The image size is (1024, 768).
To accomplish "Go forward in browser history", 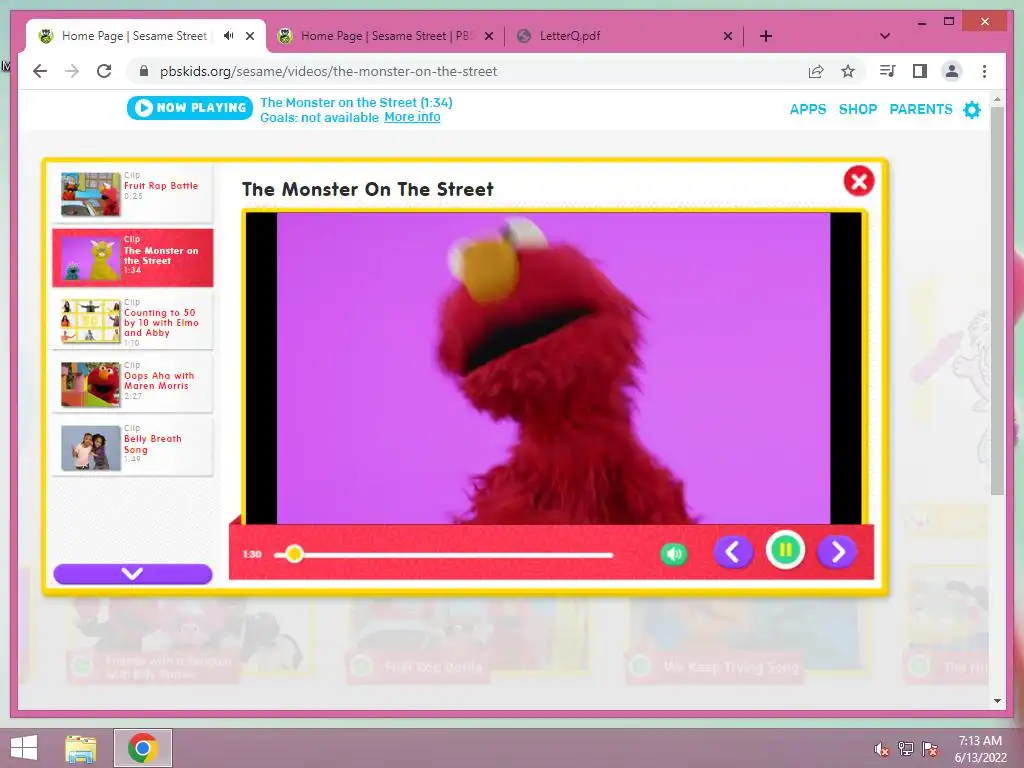I will pyautogui.click(x=72, y=71).
